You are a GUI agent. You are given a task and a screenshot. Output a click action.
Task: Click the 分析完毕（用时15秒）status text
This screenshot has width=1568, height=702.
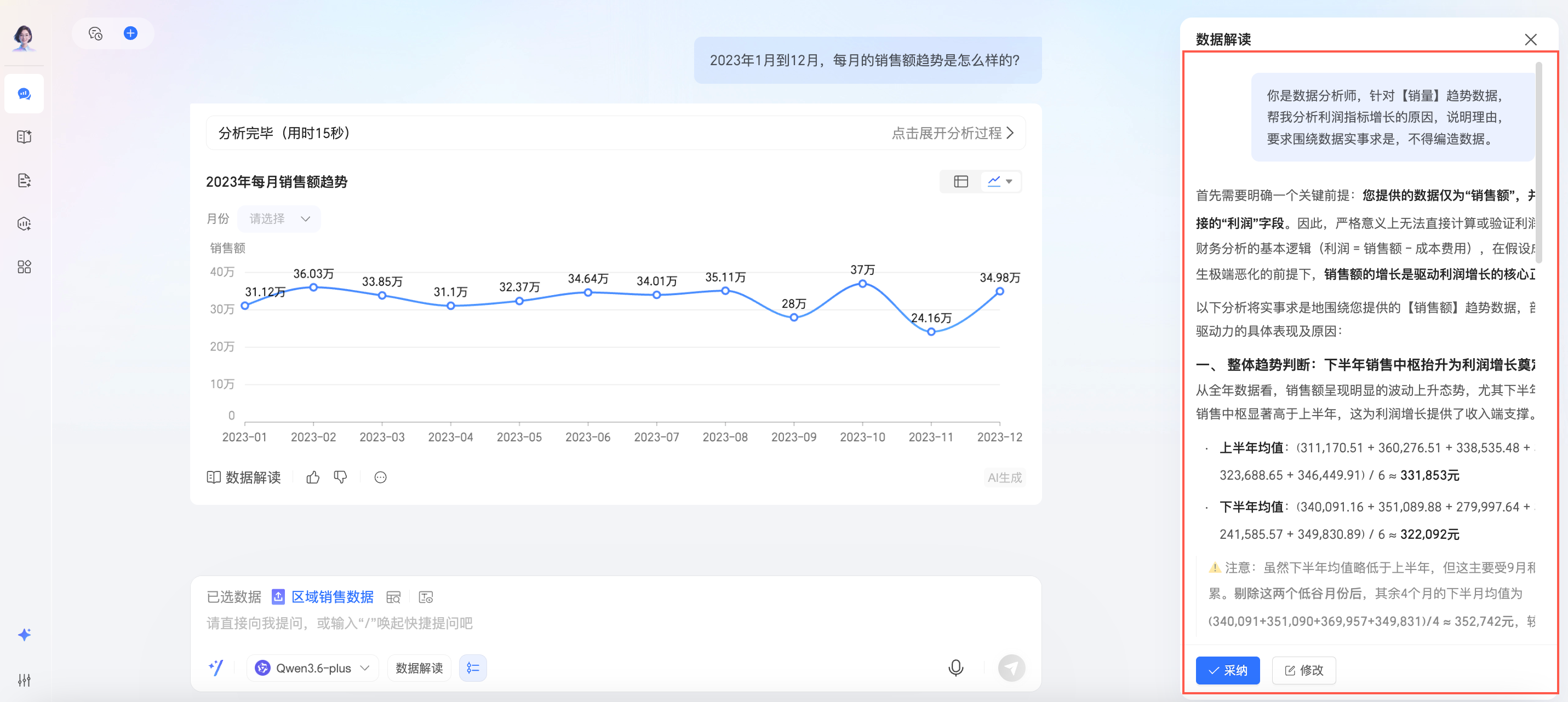pos(284,133)
